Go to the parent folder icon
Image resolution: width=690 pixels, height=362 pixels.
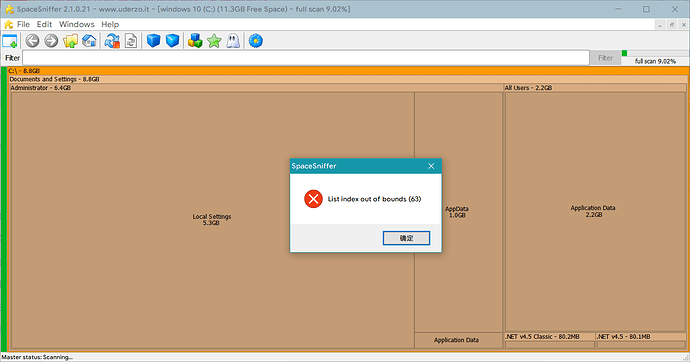click(x=70, y=41)
